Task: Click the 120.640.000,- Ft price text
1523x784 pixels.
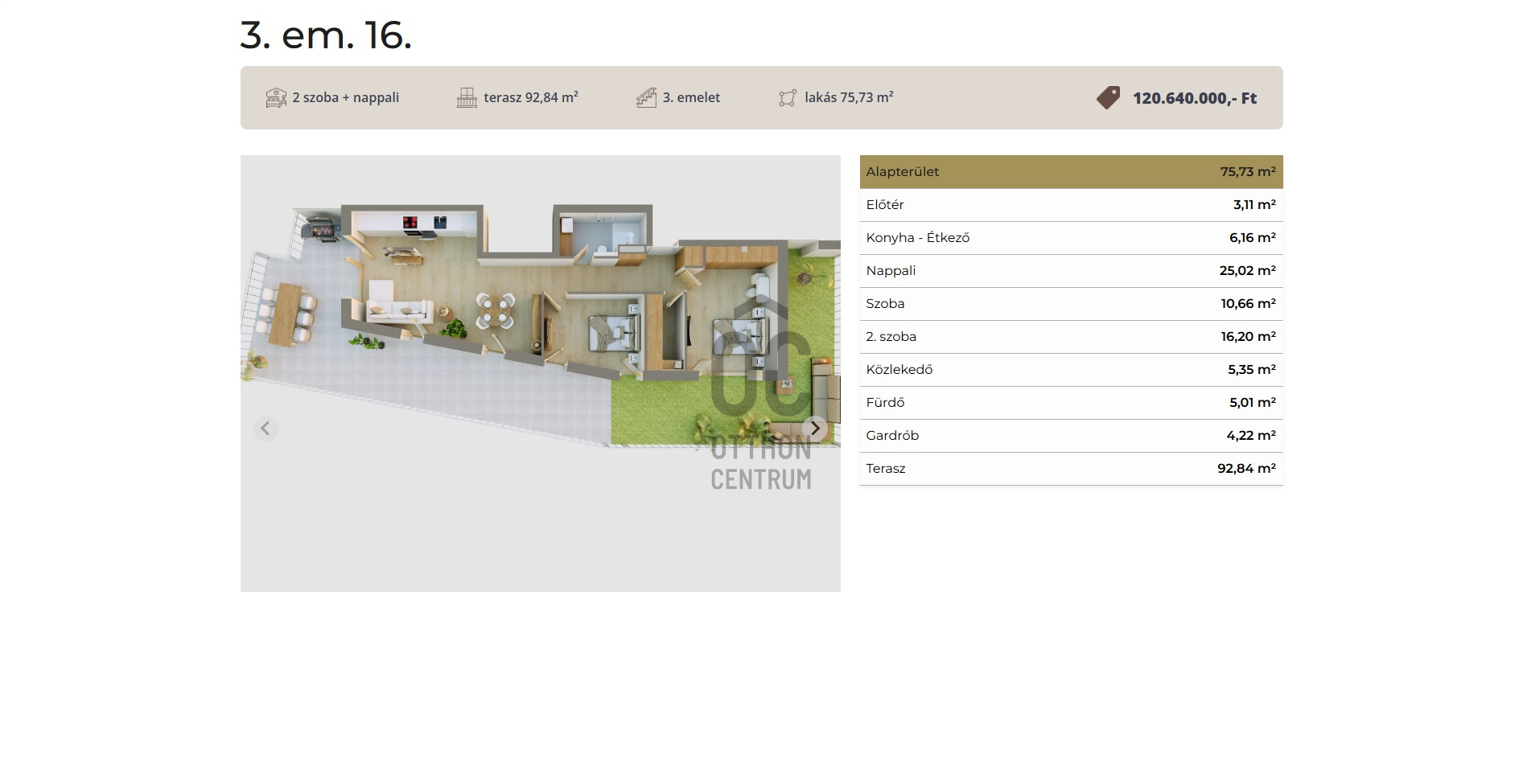Action: click(1194, 98)
